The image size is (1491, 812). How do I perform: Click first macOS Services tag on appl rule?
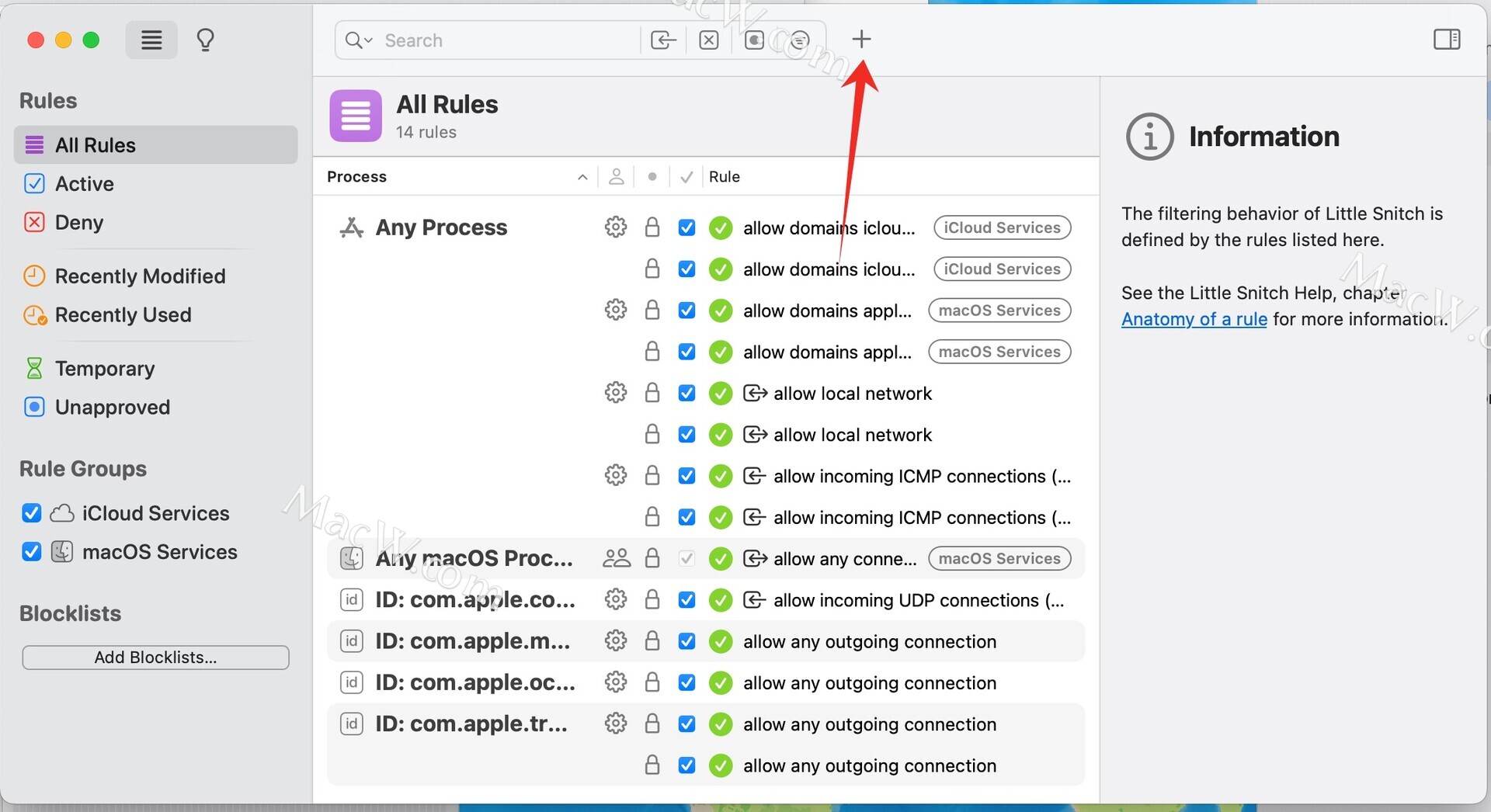pos(999,311)
